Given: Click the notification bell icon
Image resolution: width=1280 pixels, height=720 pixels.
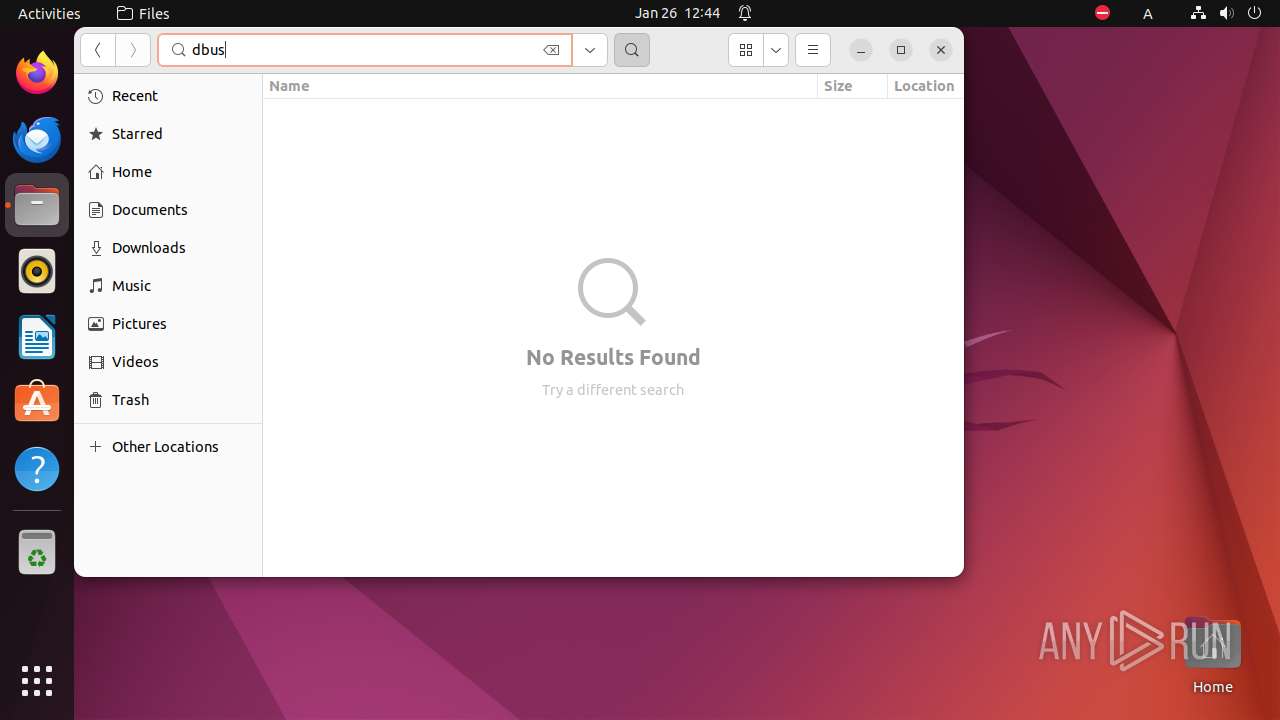Looking at the screenshot, I should (x=745, y=13).
